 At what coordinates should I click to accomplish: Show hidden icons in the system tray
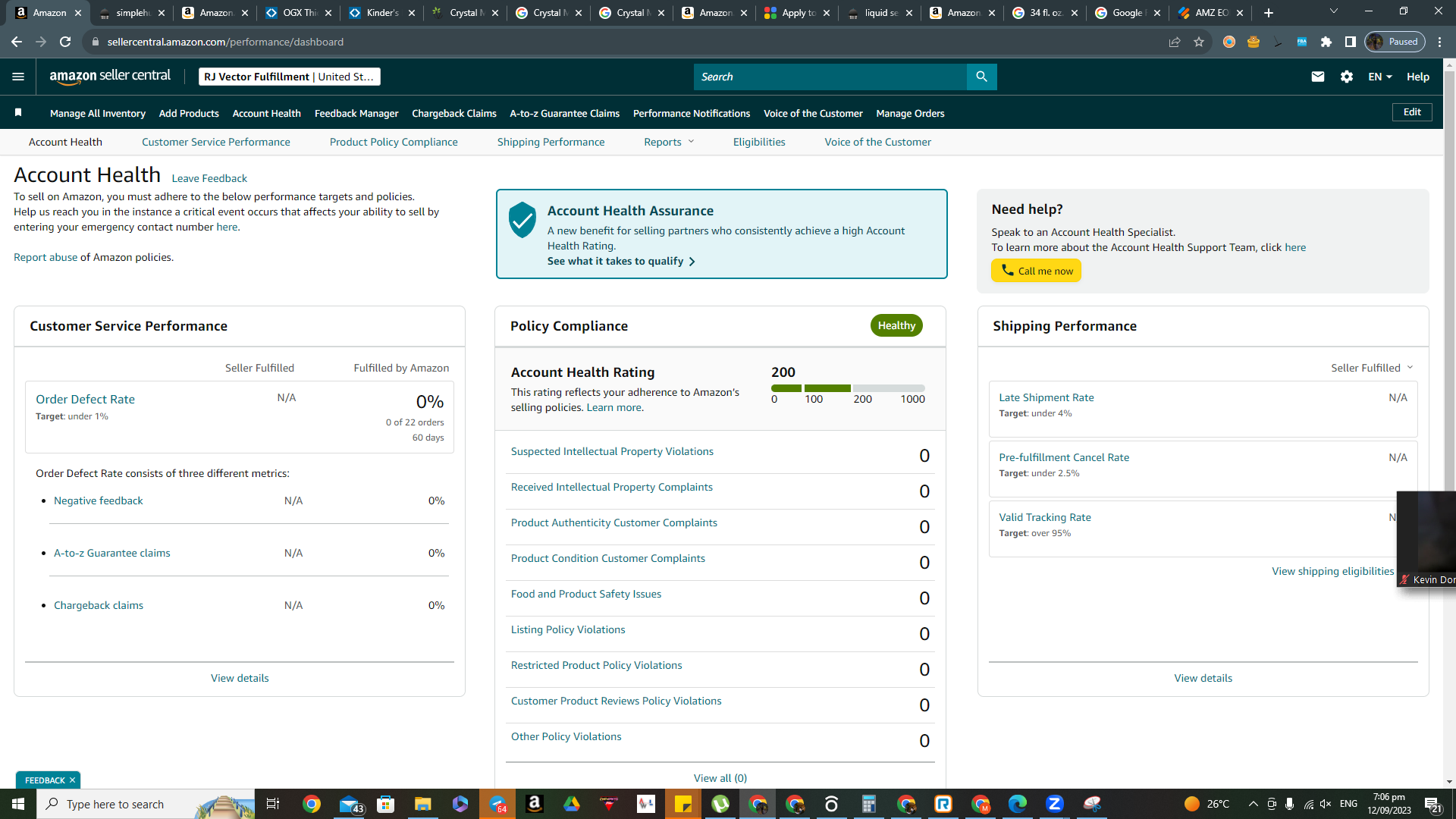coord(1253,804)
